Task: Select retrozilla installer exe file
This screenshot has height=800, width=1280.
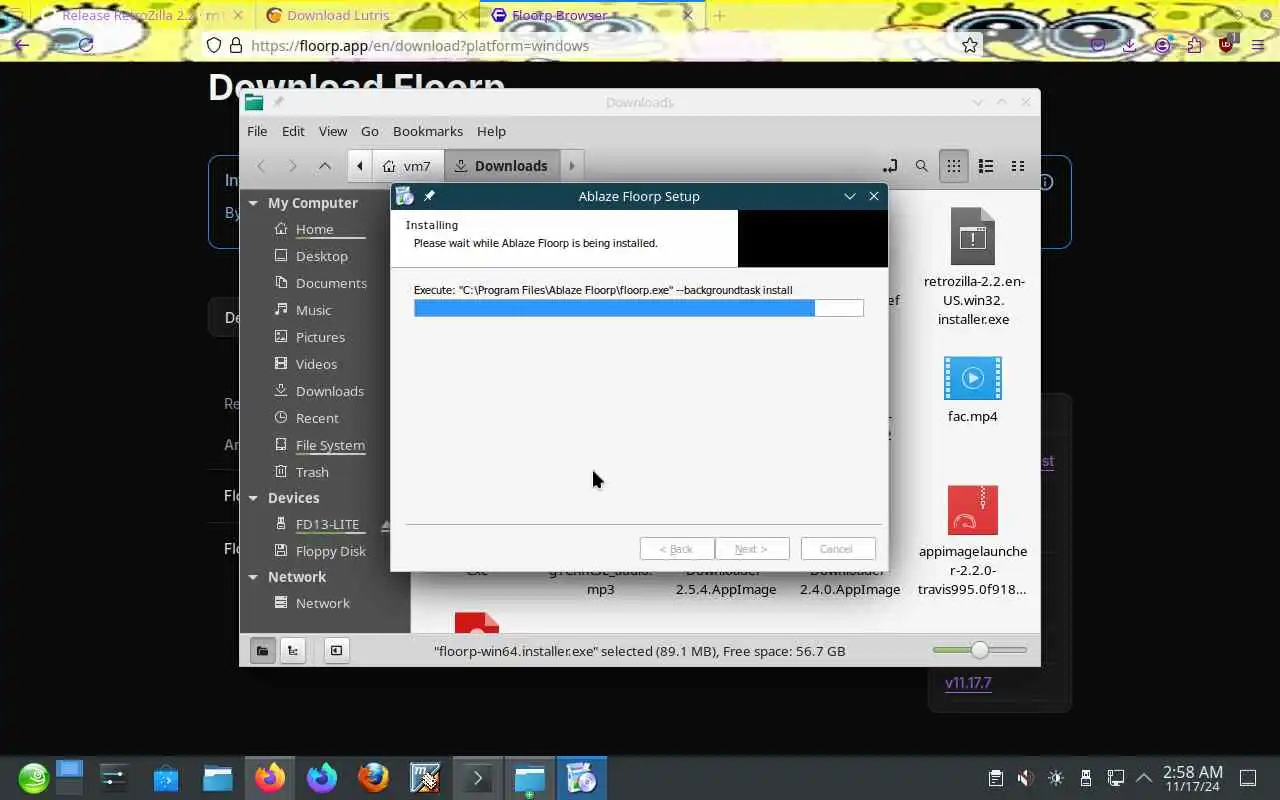Action: click(x=973, y=267)
